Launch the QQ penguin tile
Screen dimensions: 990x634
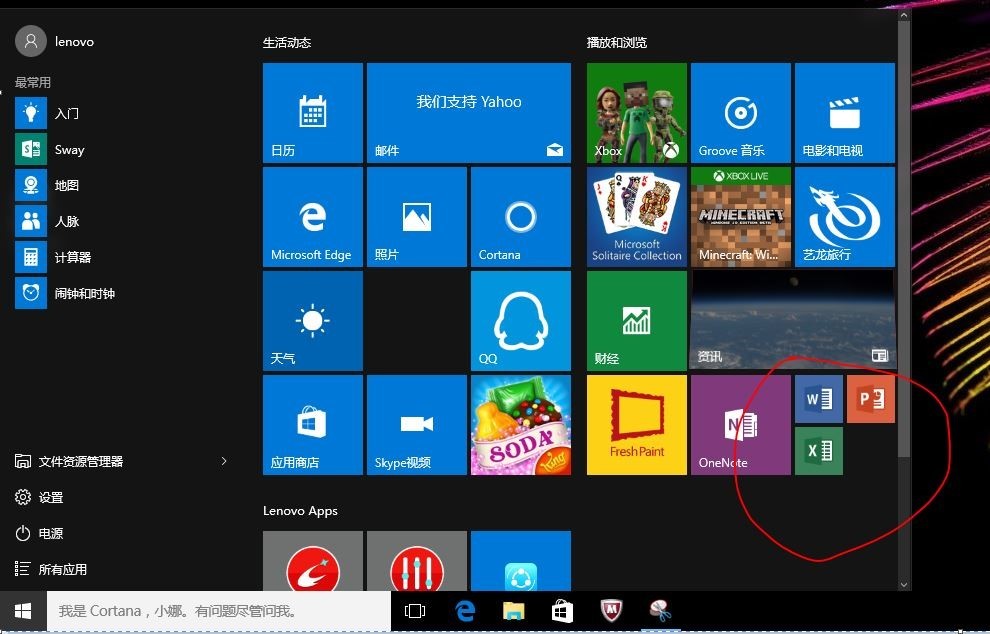(521, 321)
